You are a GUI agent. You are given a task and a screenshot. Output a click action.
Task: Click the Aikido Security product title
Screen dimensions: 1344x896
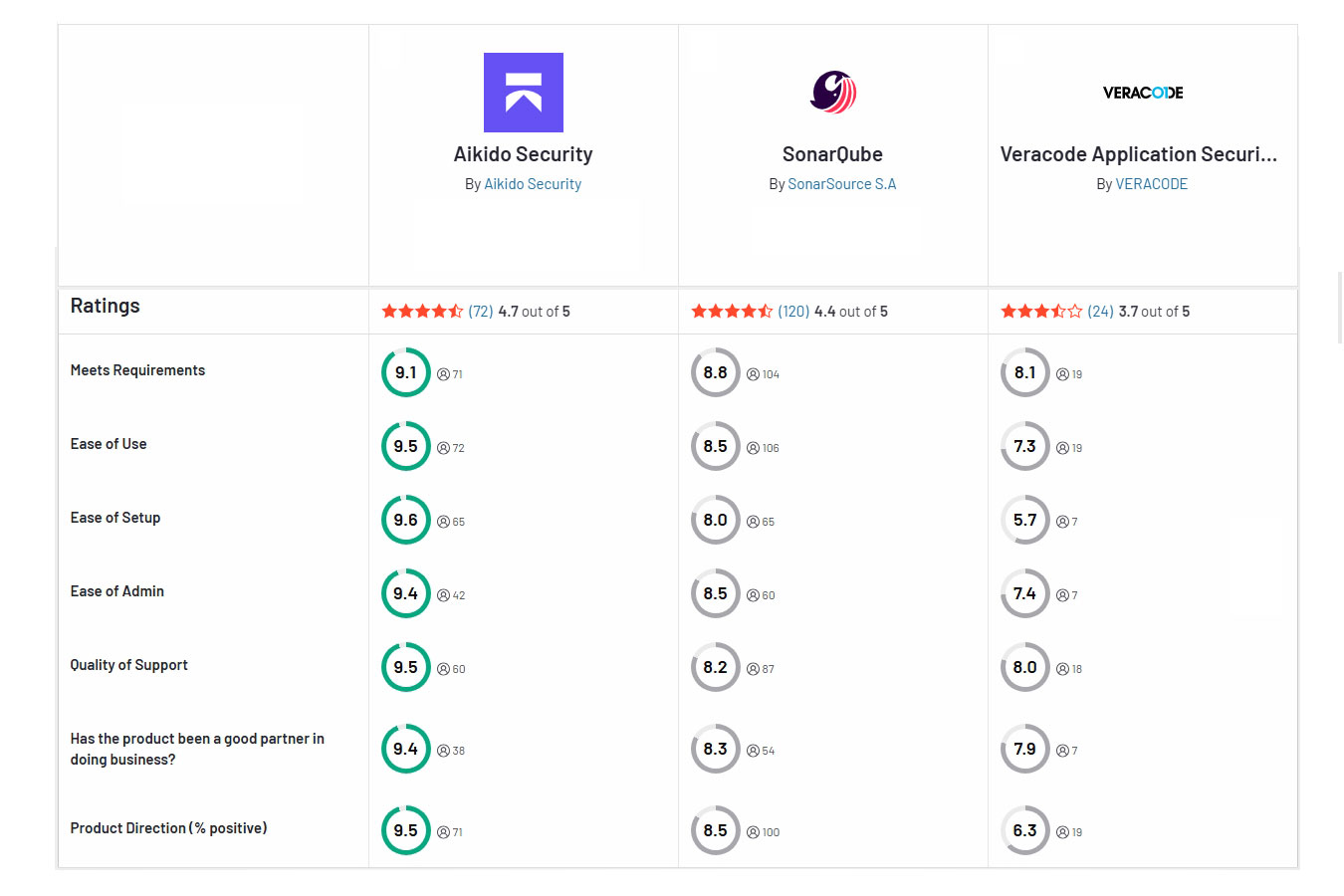click(524, 154)
